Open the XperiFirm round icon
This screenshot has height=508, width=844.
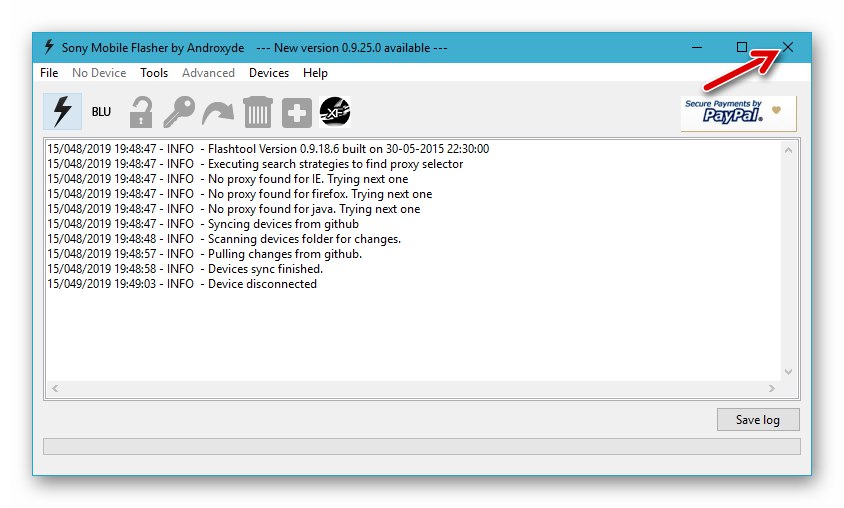pos(335,112)
